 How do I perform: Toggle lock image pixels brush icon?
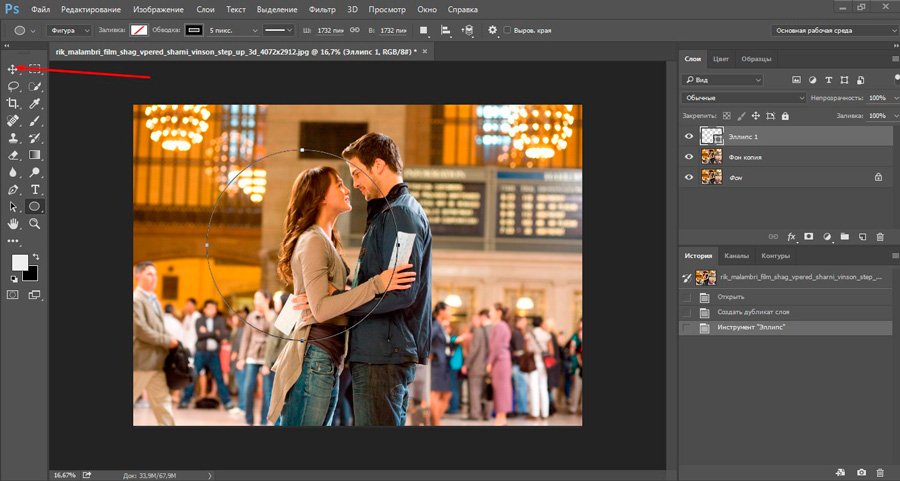pos(742,116)
